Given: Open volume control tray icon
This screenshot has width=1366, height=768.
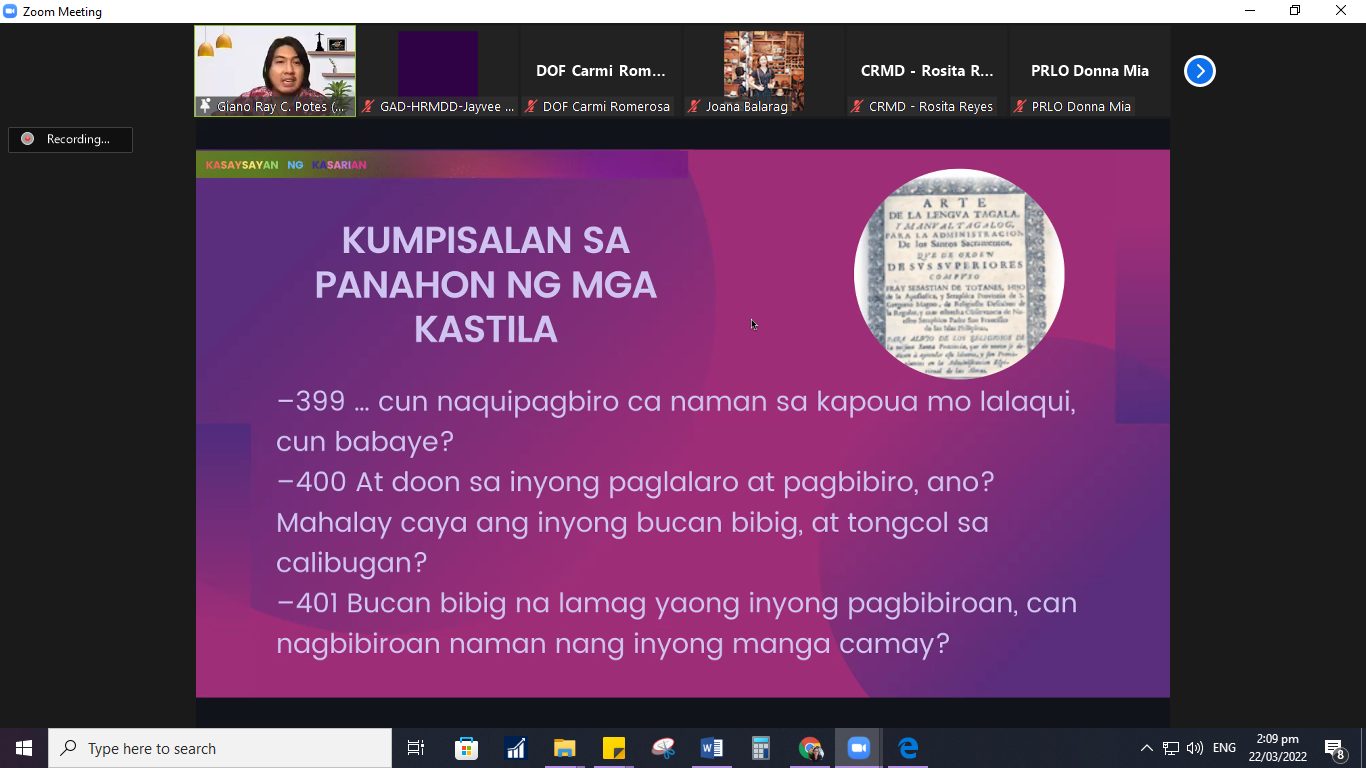Looking at the screenshot, I should (1194, 748).
